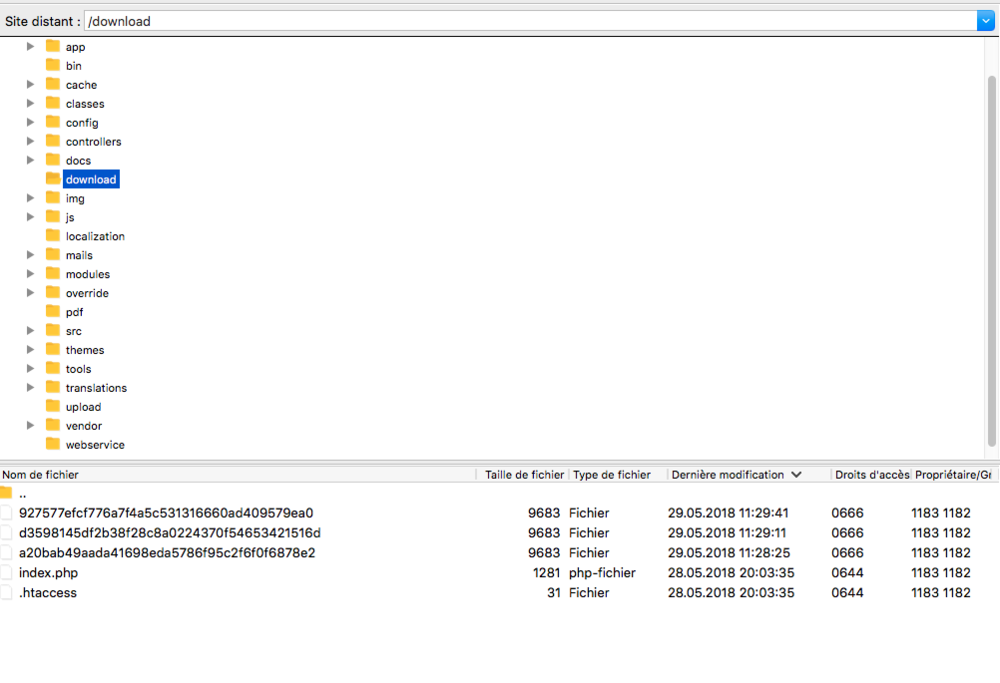Expand the themes folder tree
Image resolution: width=1000 pixels, height=683 pixels.
(30, 349)
